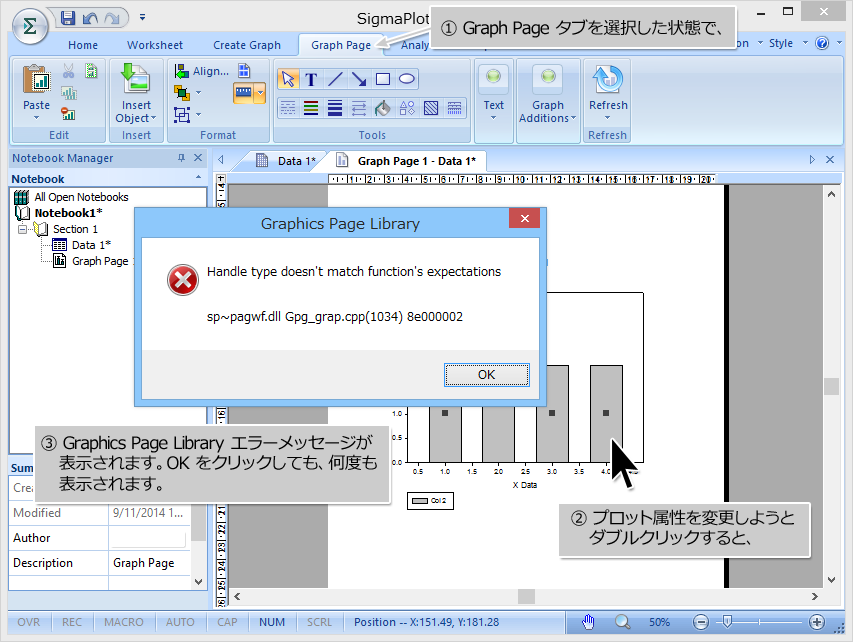Close the Notebook Manager panel
The image size is (853, 642).
[x=198, y=158]
